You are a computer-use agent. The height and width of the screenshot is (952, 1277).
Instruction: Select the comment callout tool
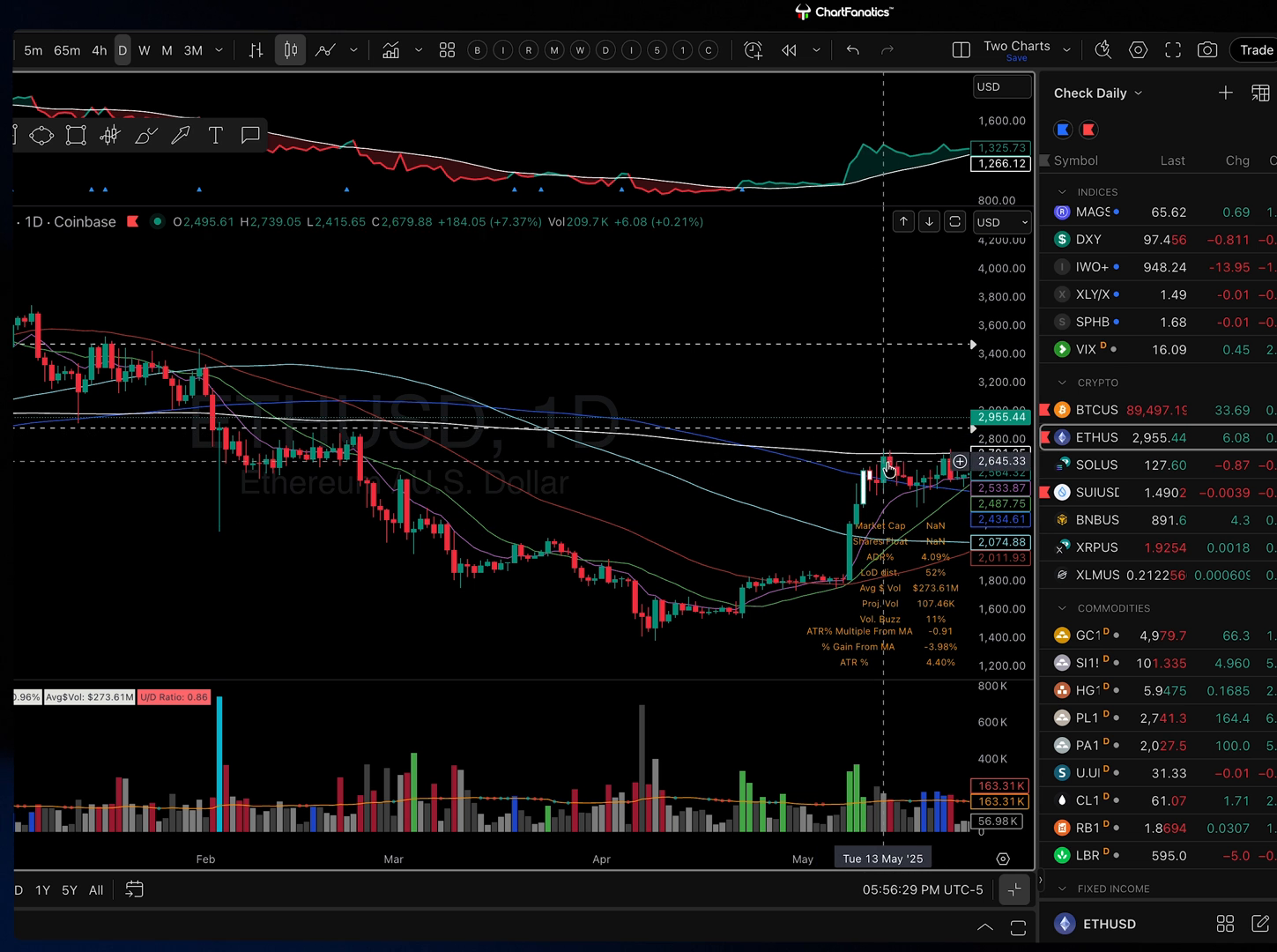click(250, 135)
